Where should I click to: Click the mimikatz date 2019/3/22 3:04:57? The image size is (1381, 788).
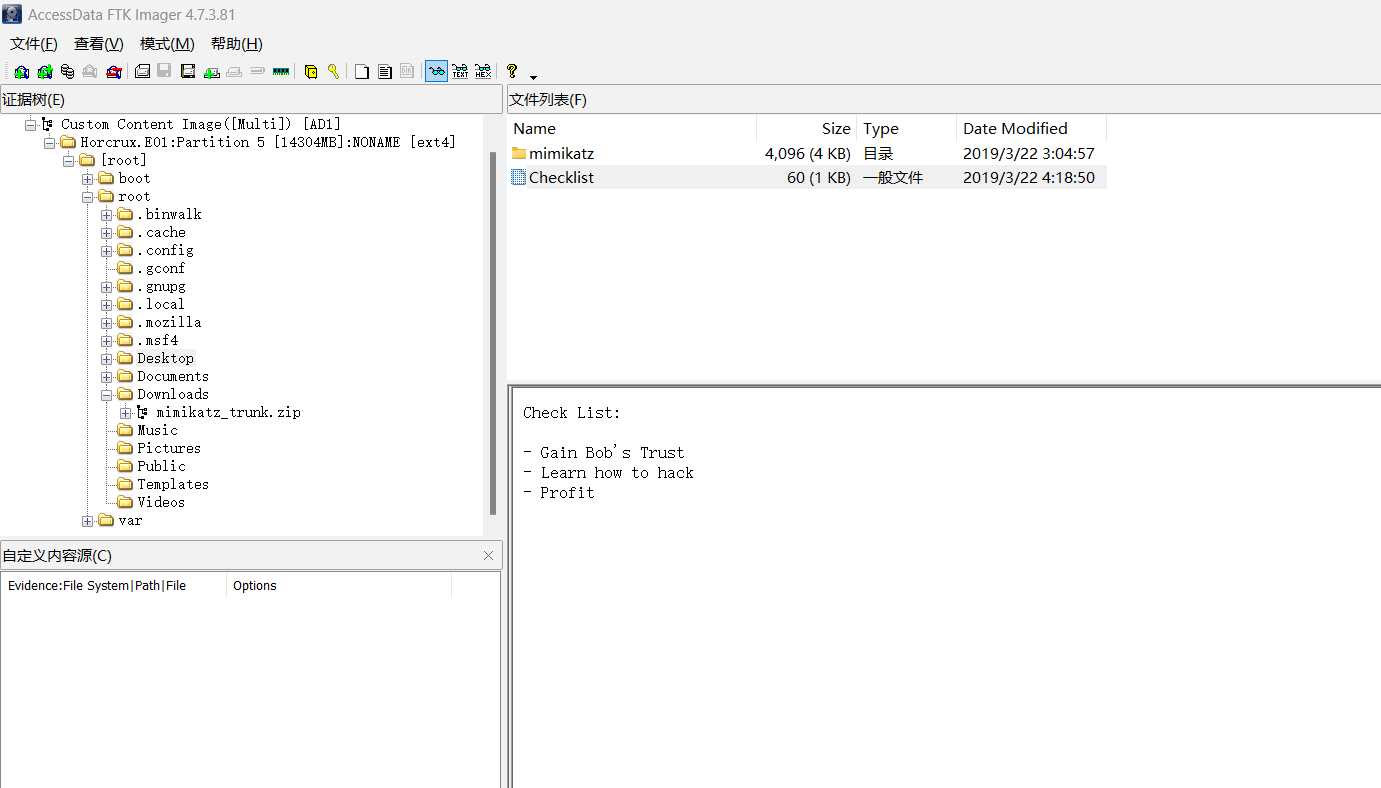(1028, 154)
